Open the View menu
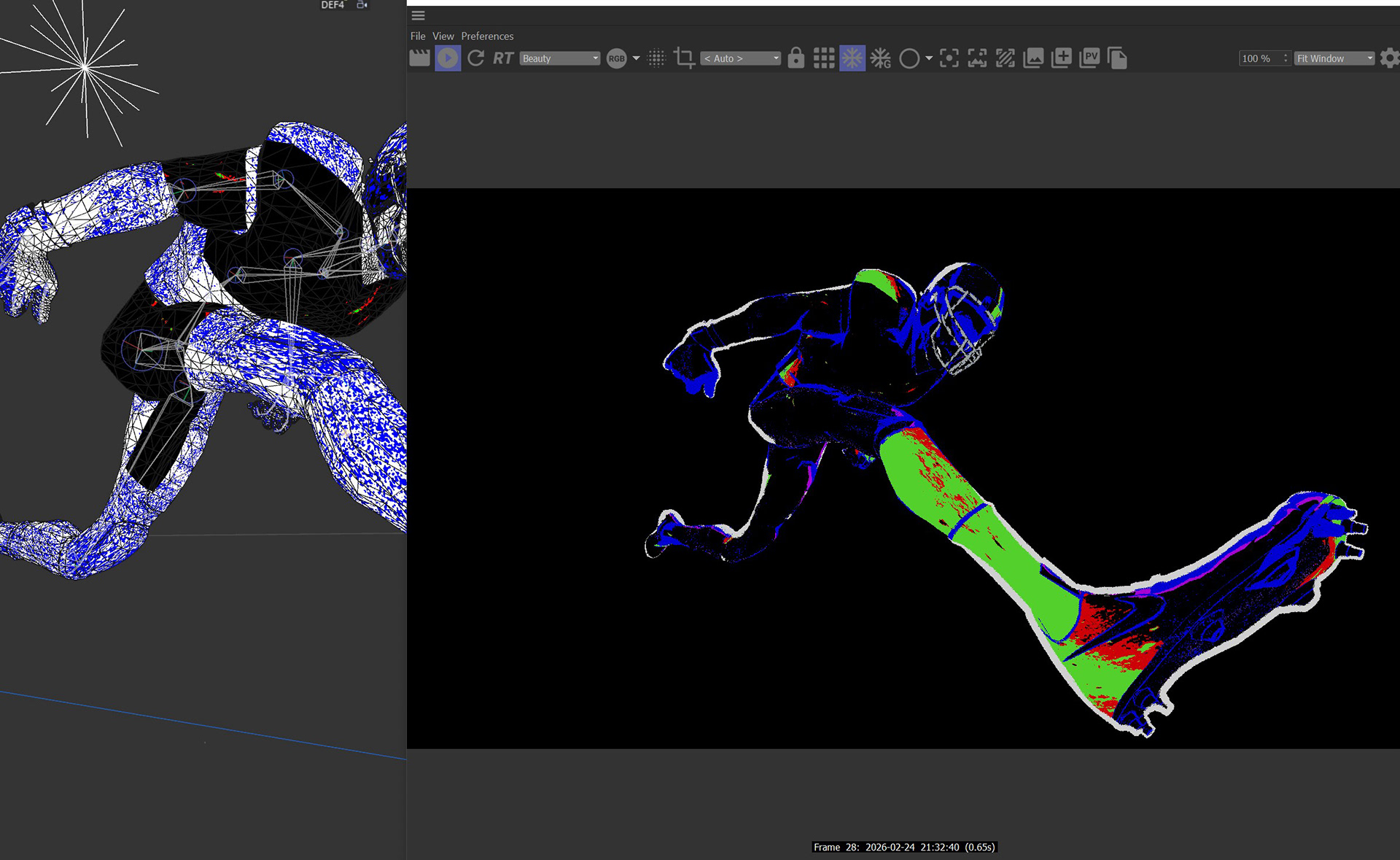Screen dimensions: 1400x860 [443, 36]
